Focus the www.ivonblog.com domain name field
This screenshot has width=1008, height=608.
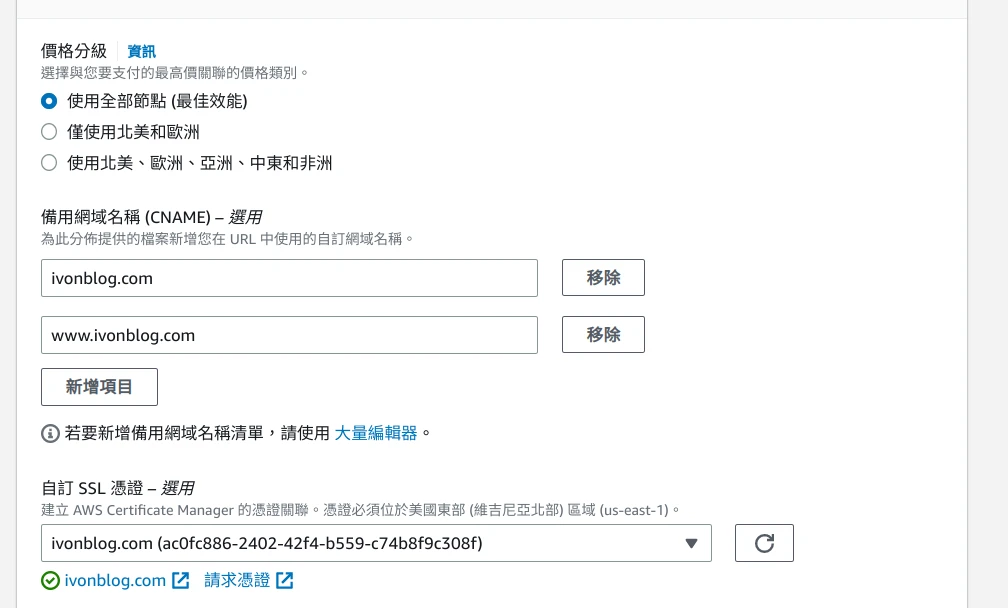tap(289, 335)
